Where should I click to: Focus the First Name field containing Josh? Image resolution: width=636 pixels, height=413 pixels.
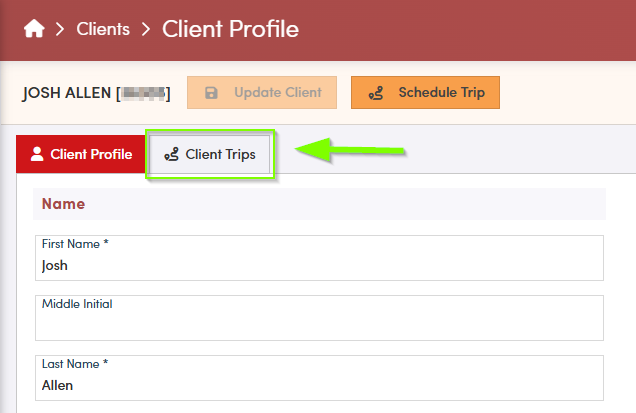coord(319,266)
